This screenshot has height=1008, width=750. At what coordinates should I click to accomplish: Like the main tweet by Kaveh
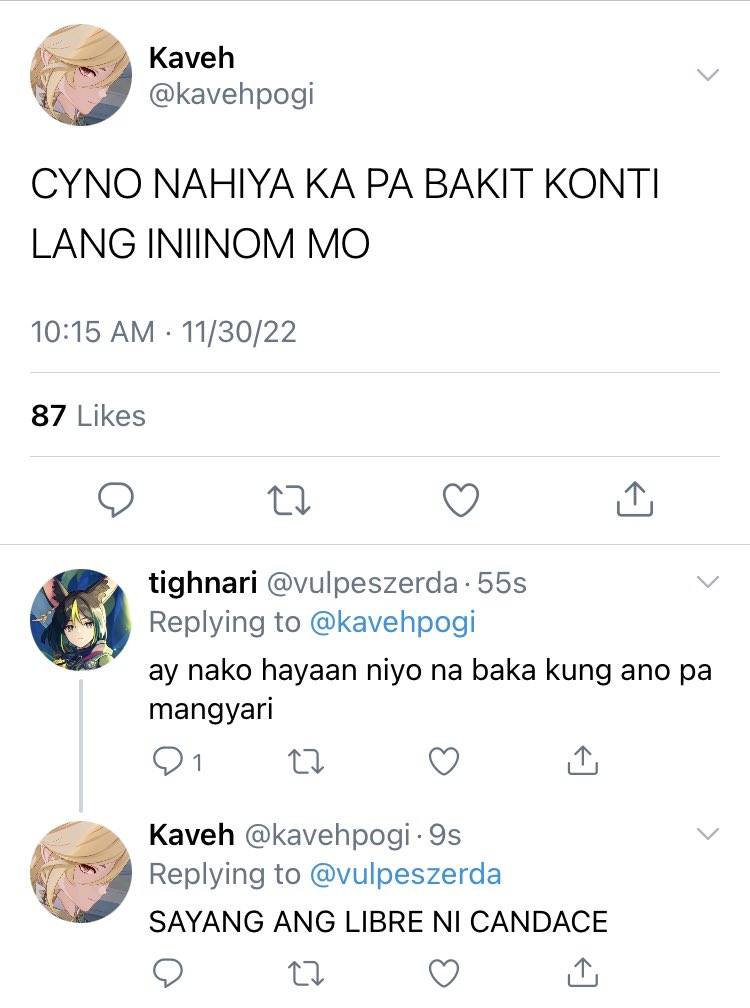(x=461, y=500)
